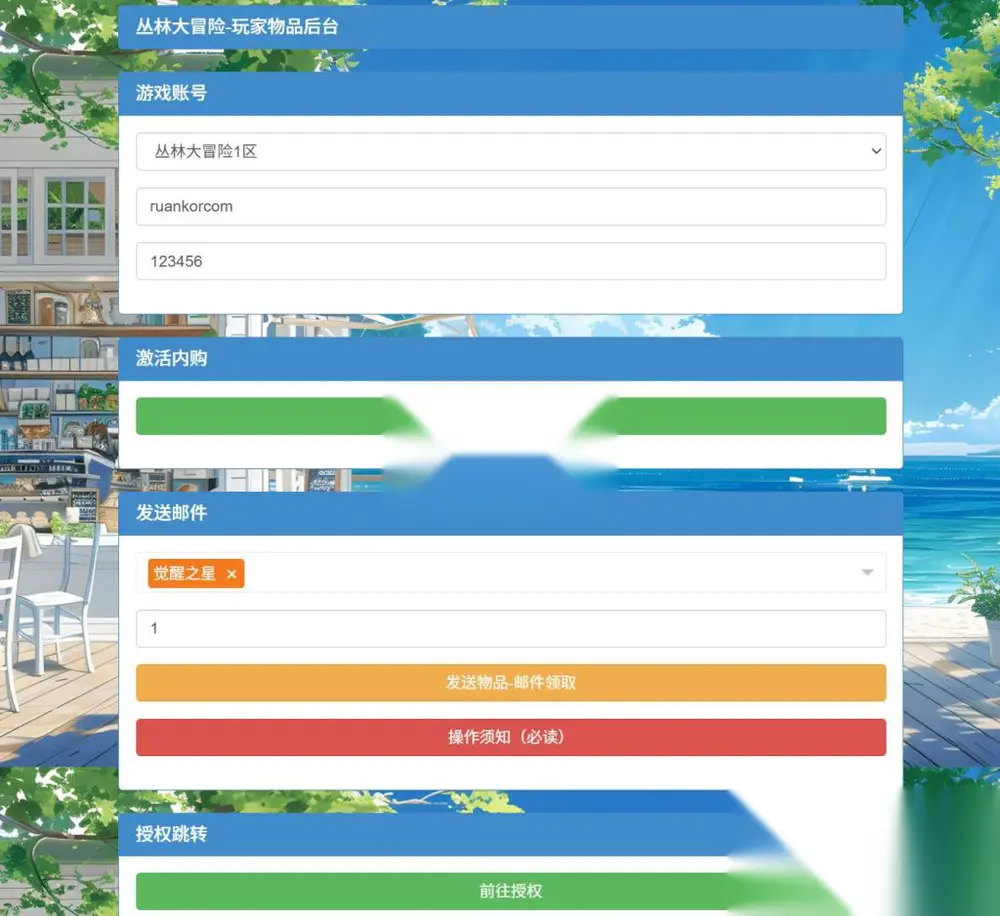Remove the 觉醒之星 tag with its × icon
The width and height of the screenshot is (1000, 916).
point(232,573)
